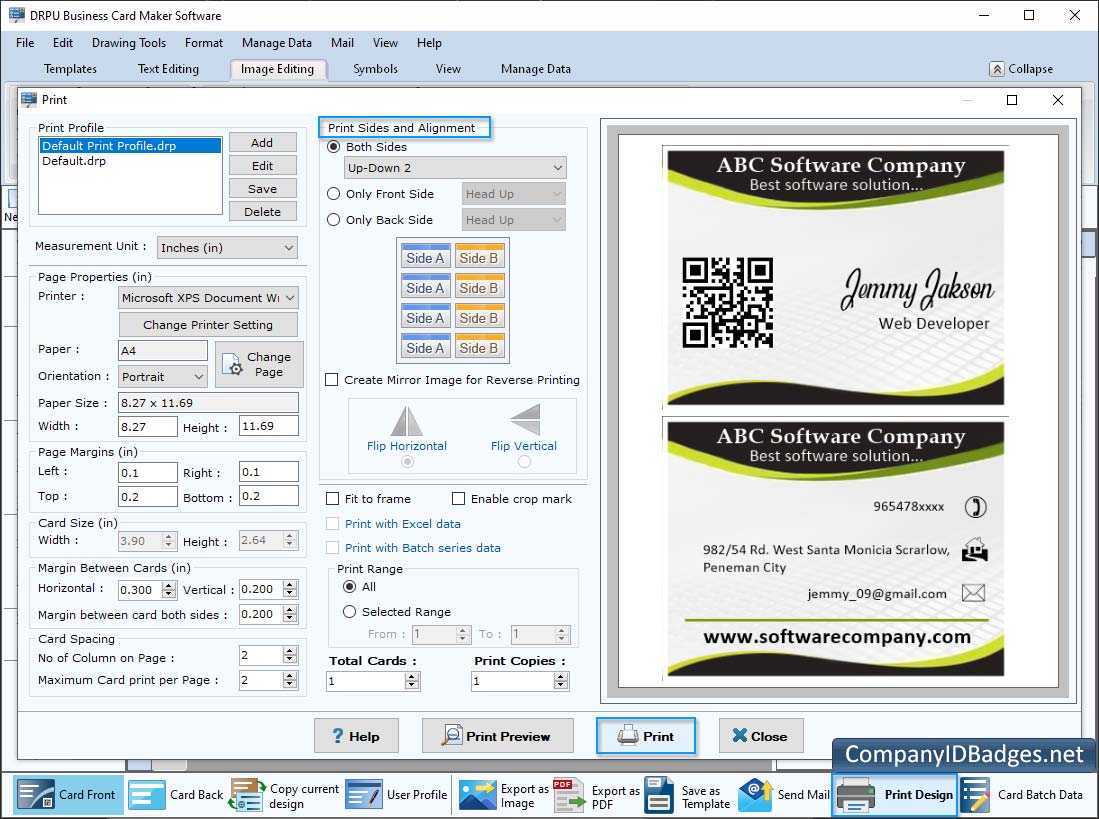Open Card Back view icon
Viewport: 1099px width, 819px height.
point(146,794)
